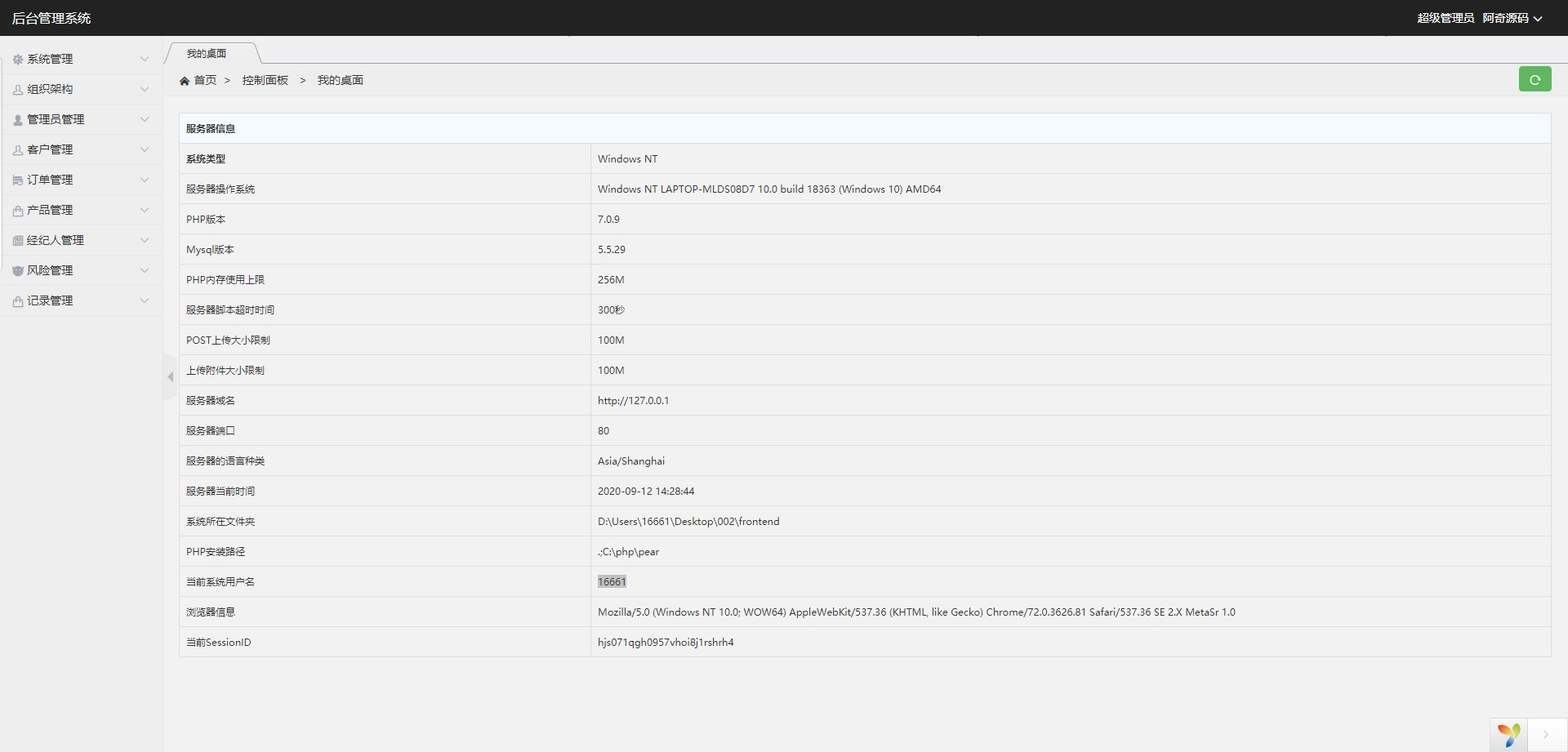Expand the 客户管理 menu chevron
1568x752 pixels.
145,149
